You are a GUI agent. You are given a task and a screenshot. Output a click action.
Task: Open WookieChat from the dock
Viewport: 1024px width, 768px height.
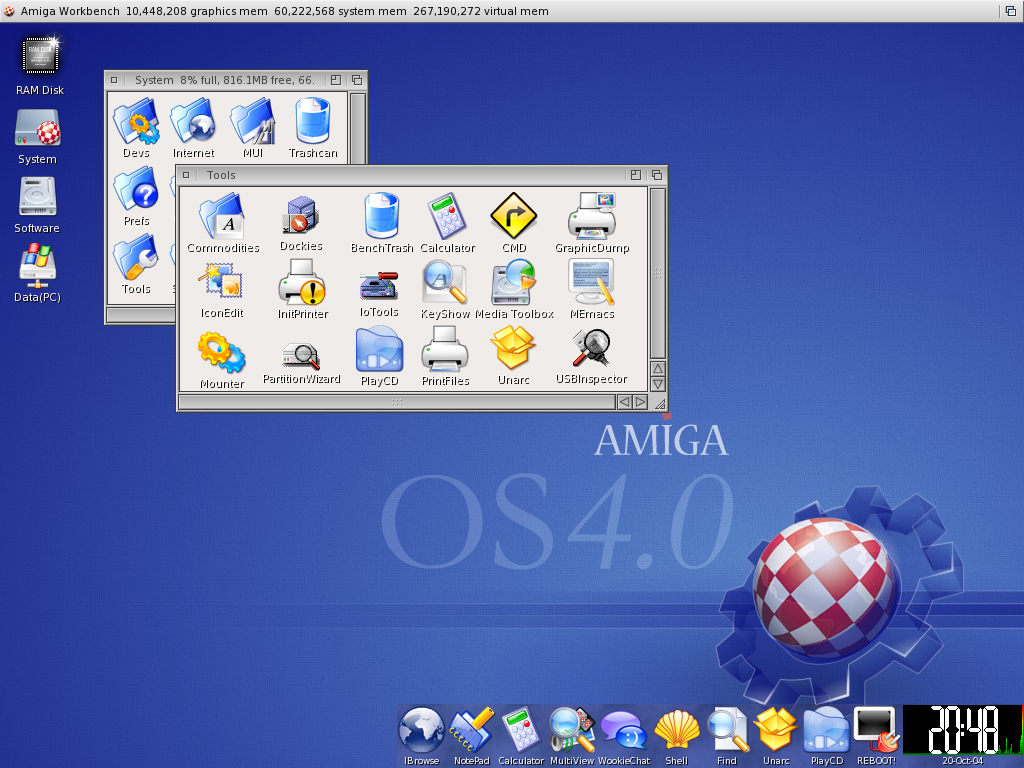[x=623, y=732]
